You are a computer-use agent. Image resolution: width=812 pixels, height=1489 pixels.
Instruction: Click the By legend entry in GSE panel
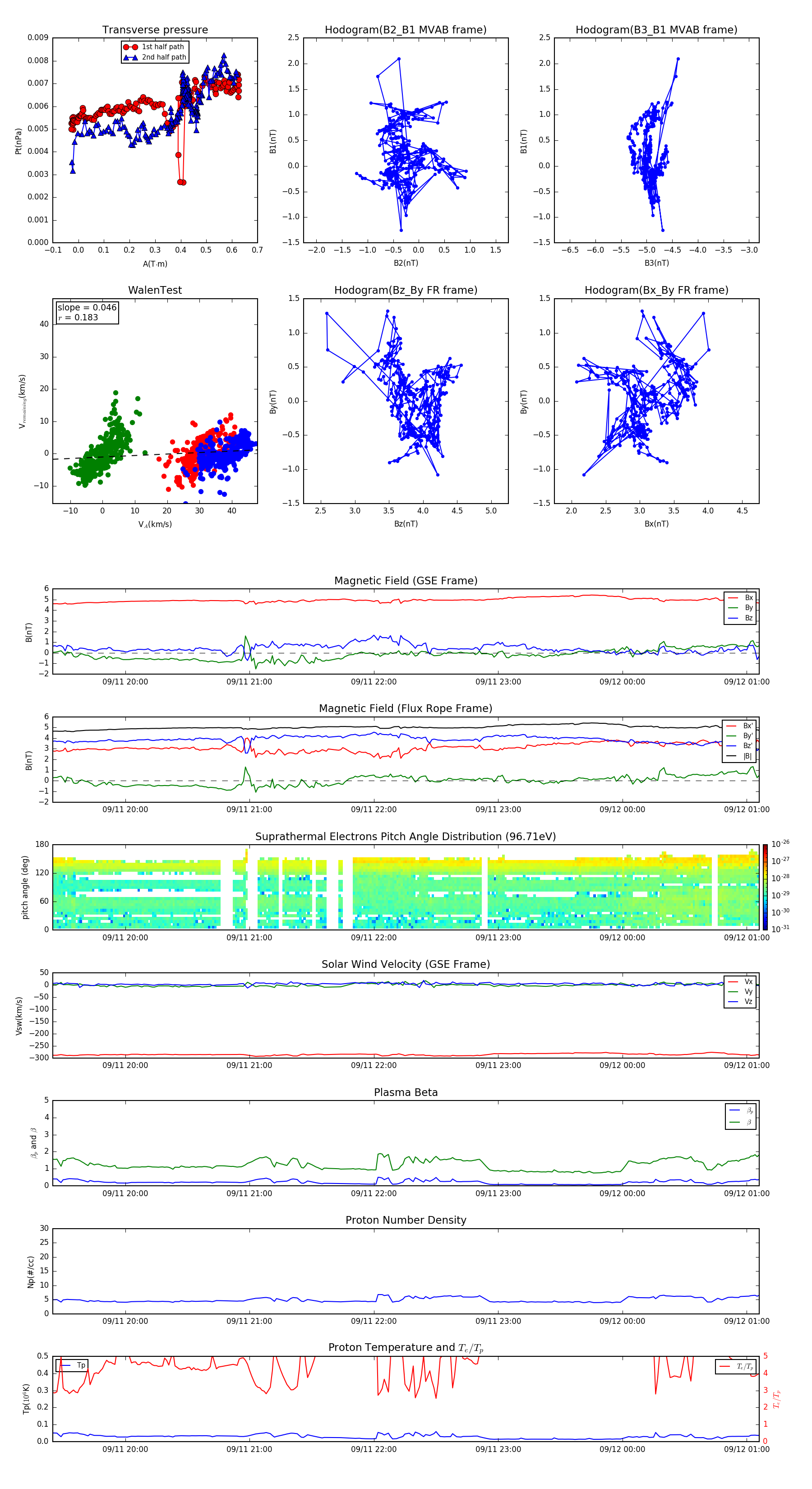click(x=740, y=607)
